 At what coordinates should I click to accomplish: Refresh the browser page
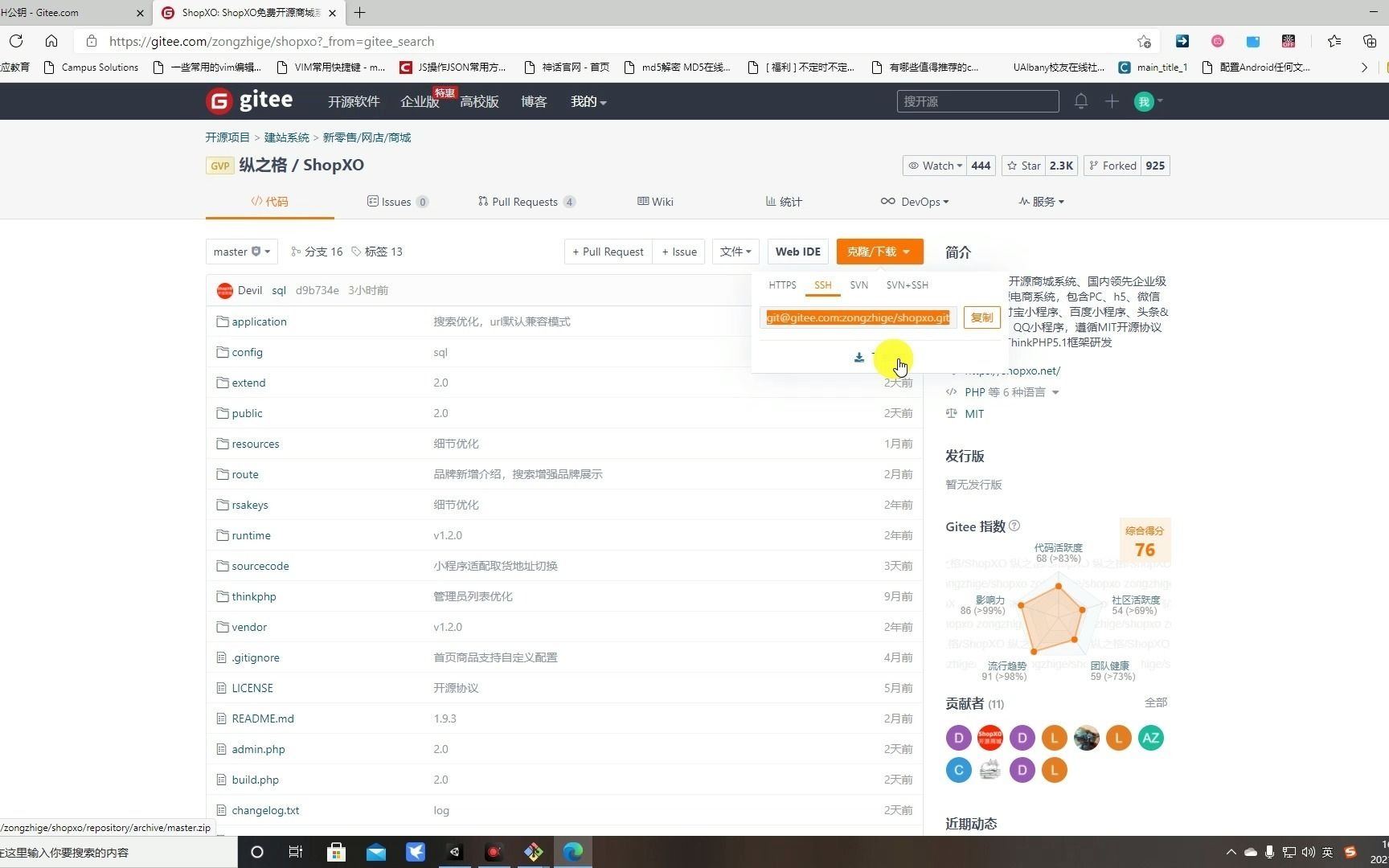coord(16,41)
